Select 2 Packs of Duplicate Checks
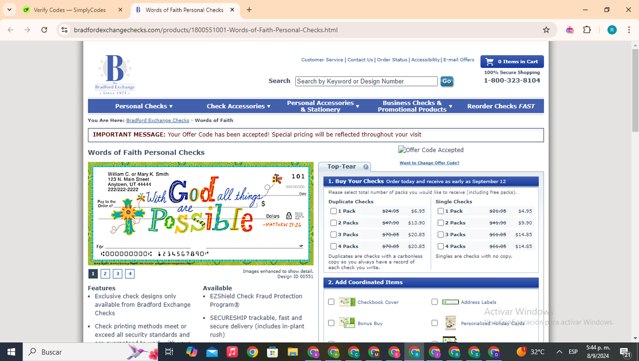Image resolution: width=639 pixels, height=361 pixels. [333, 223]
